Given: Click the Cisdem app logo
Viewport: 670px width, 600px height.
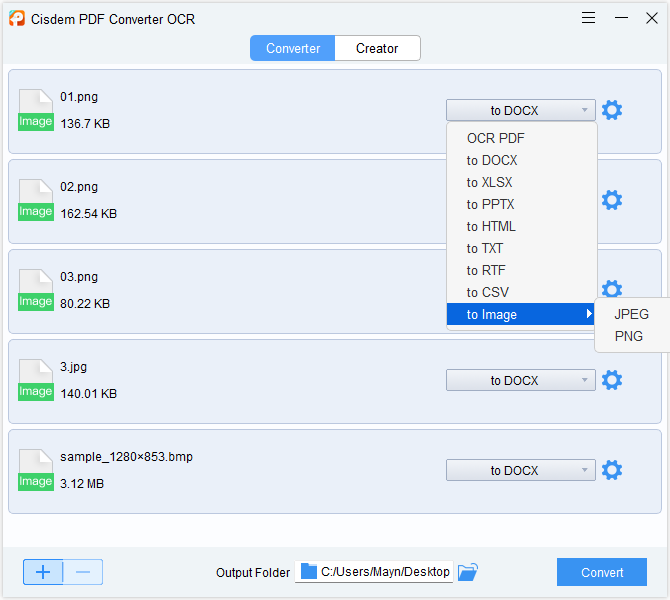Looking at the screenshot, I should 17,18.
